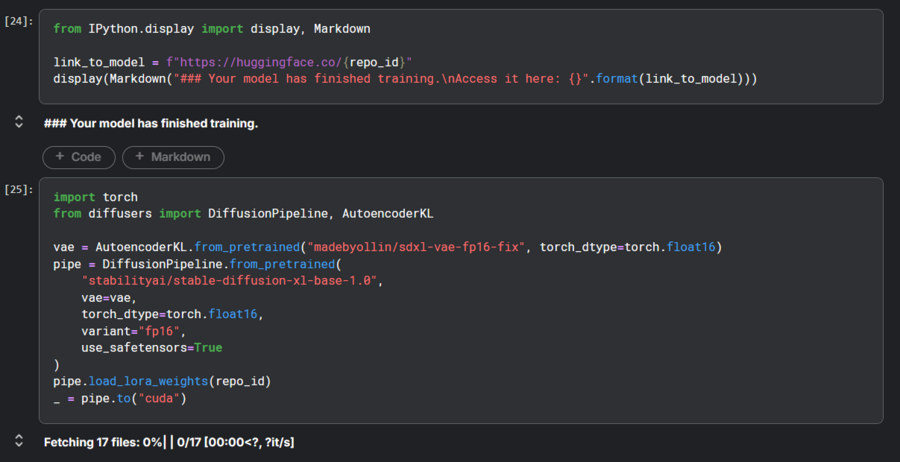Collapse the output of cell 25

19,441
